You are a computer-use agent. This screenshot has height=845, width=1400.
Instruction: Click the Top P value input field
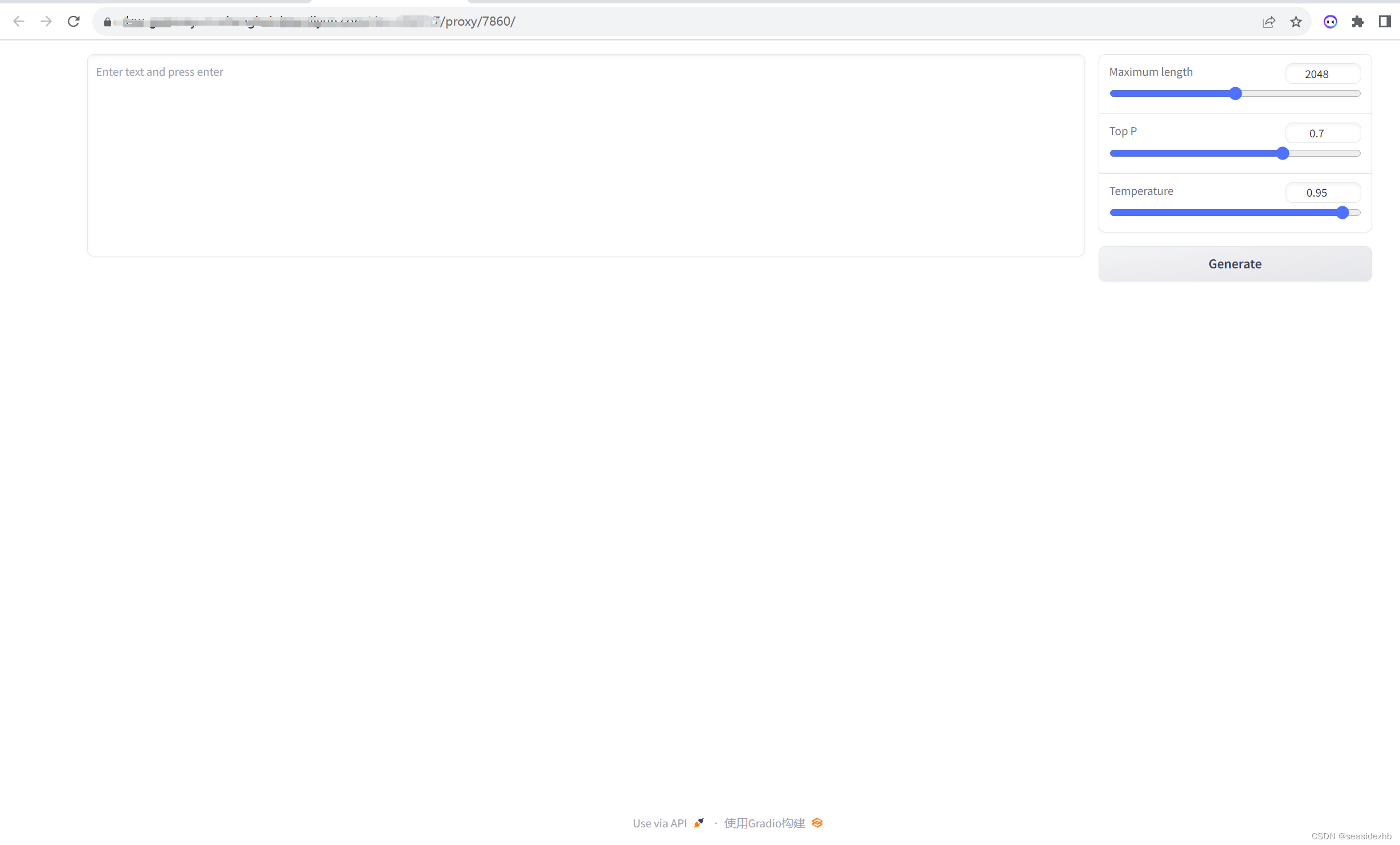click(1322, 133)
